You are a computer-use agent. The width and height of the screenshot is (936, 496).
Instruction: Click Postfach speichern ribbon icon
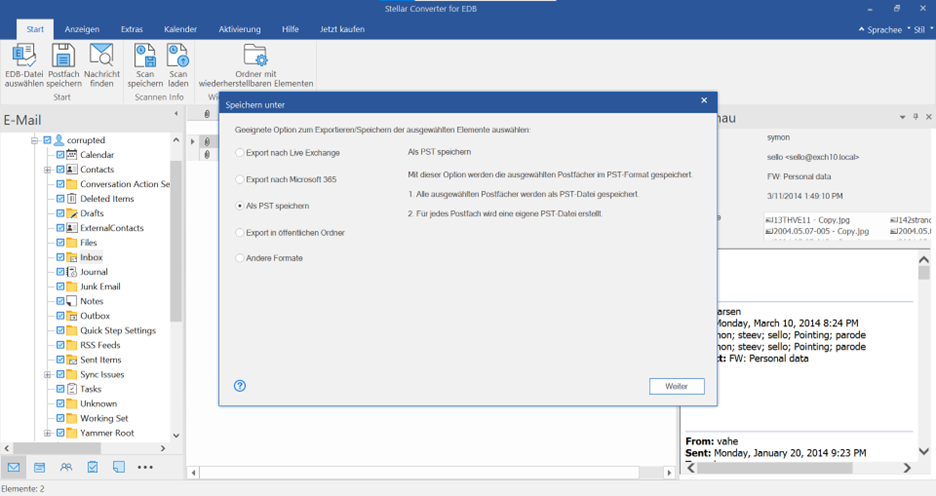point(63,66)
